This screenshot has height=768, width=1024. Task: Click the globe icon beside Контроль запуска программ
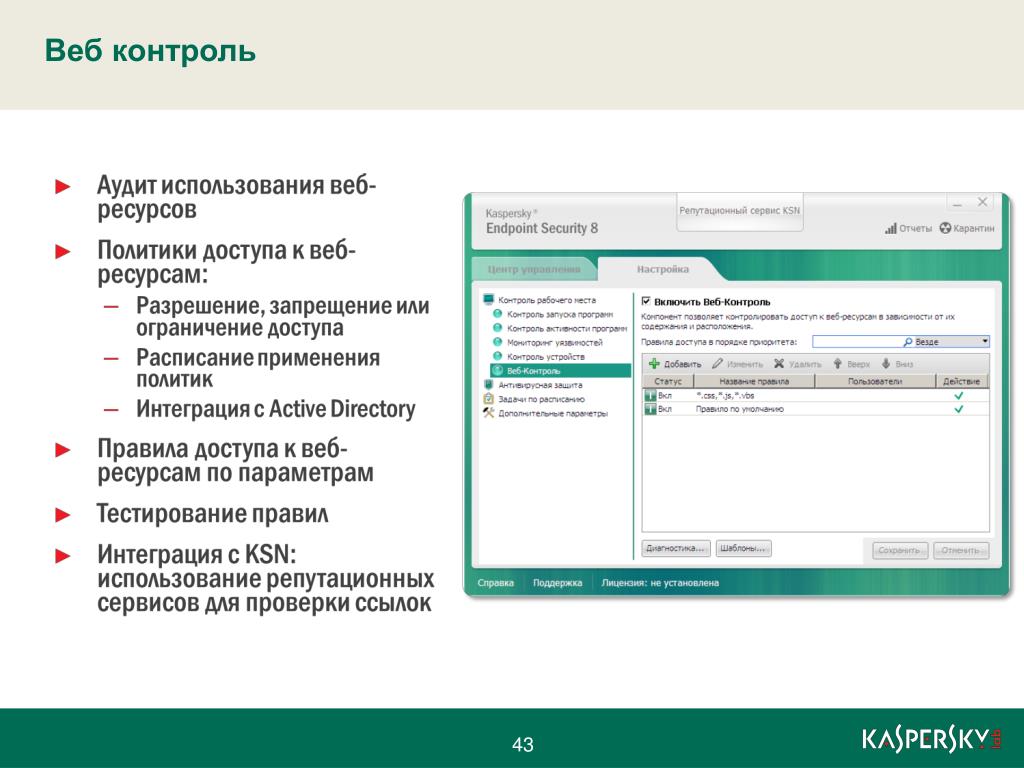[497, 314]
